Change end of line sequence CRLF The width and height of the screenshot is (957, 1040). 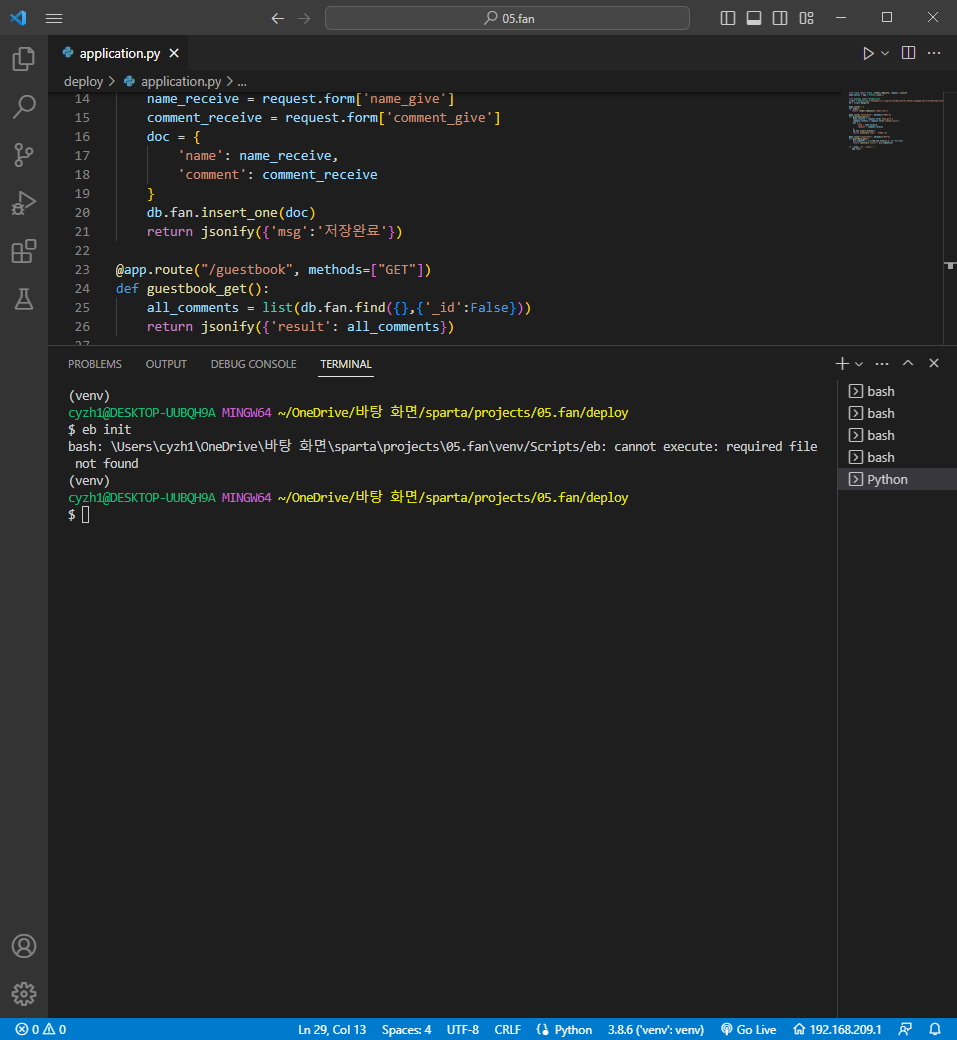click(x=507, y=1029)
